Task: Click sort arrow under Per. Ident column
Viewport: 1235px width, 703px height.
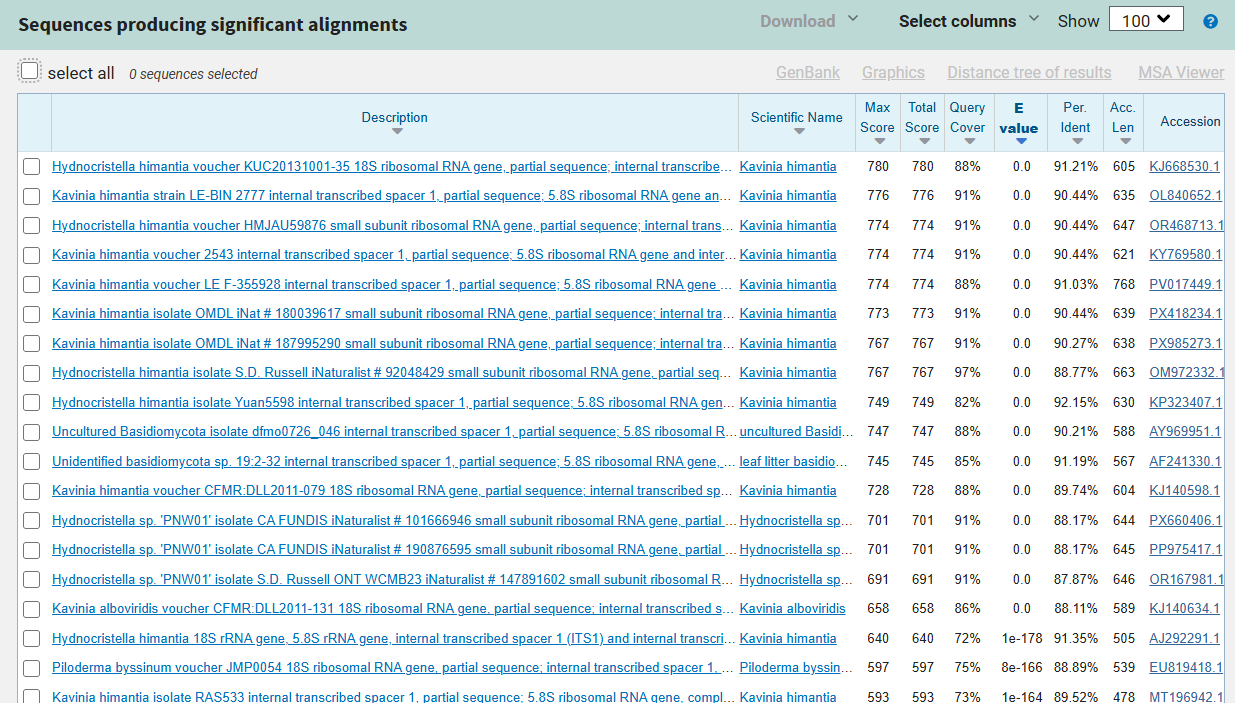Action: point(1076,141)
